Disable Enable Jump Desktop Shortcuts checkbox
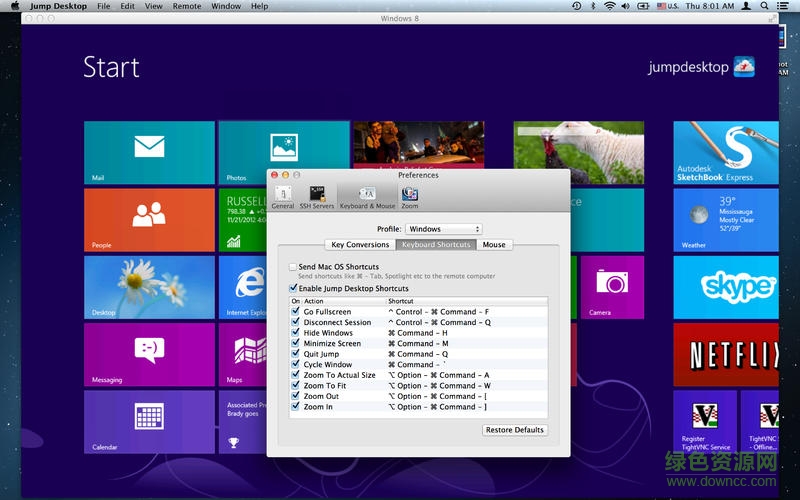The width and height of the screenshot is (800, 500). point(293,288)
